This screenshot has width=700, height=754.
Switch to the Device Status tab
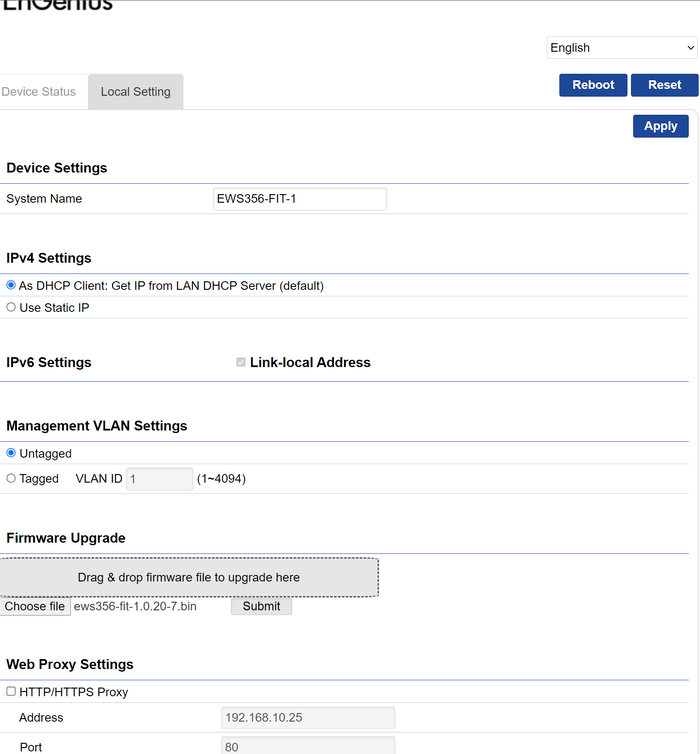click(x=39, y=92)
